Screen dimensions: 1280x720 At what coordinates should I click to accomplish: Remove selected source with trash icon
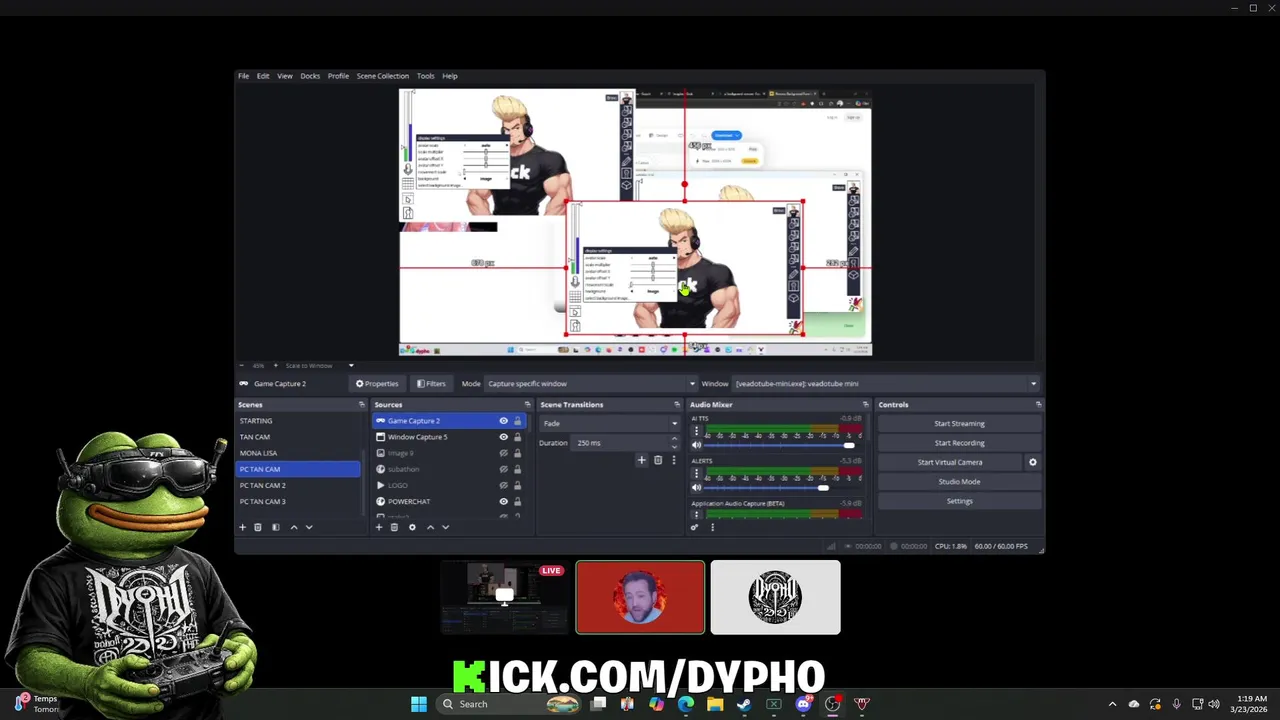point(394,527)
